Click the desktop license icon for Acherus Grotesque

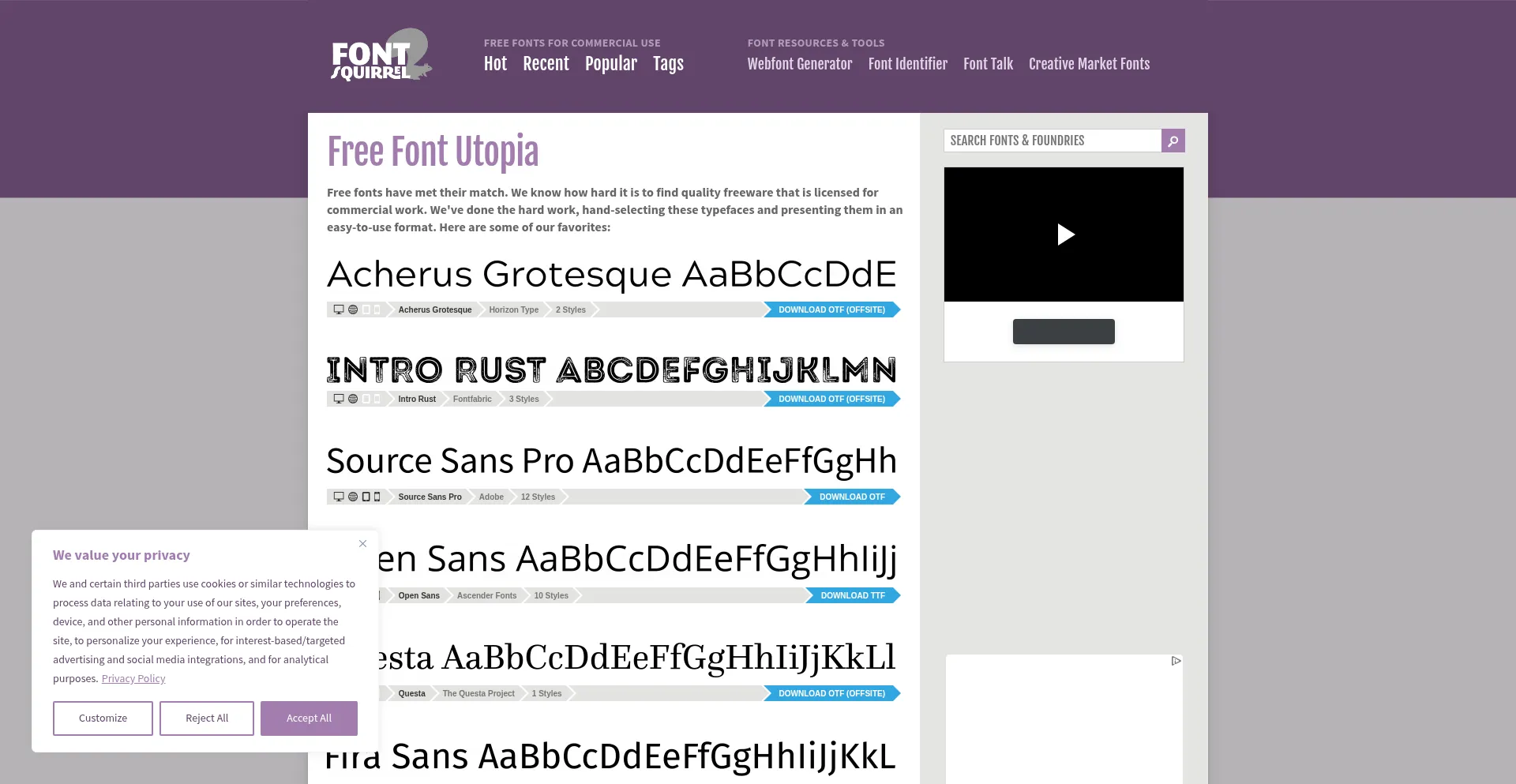(x=339, y=309)
